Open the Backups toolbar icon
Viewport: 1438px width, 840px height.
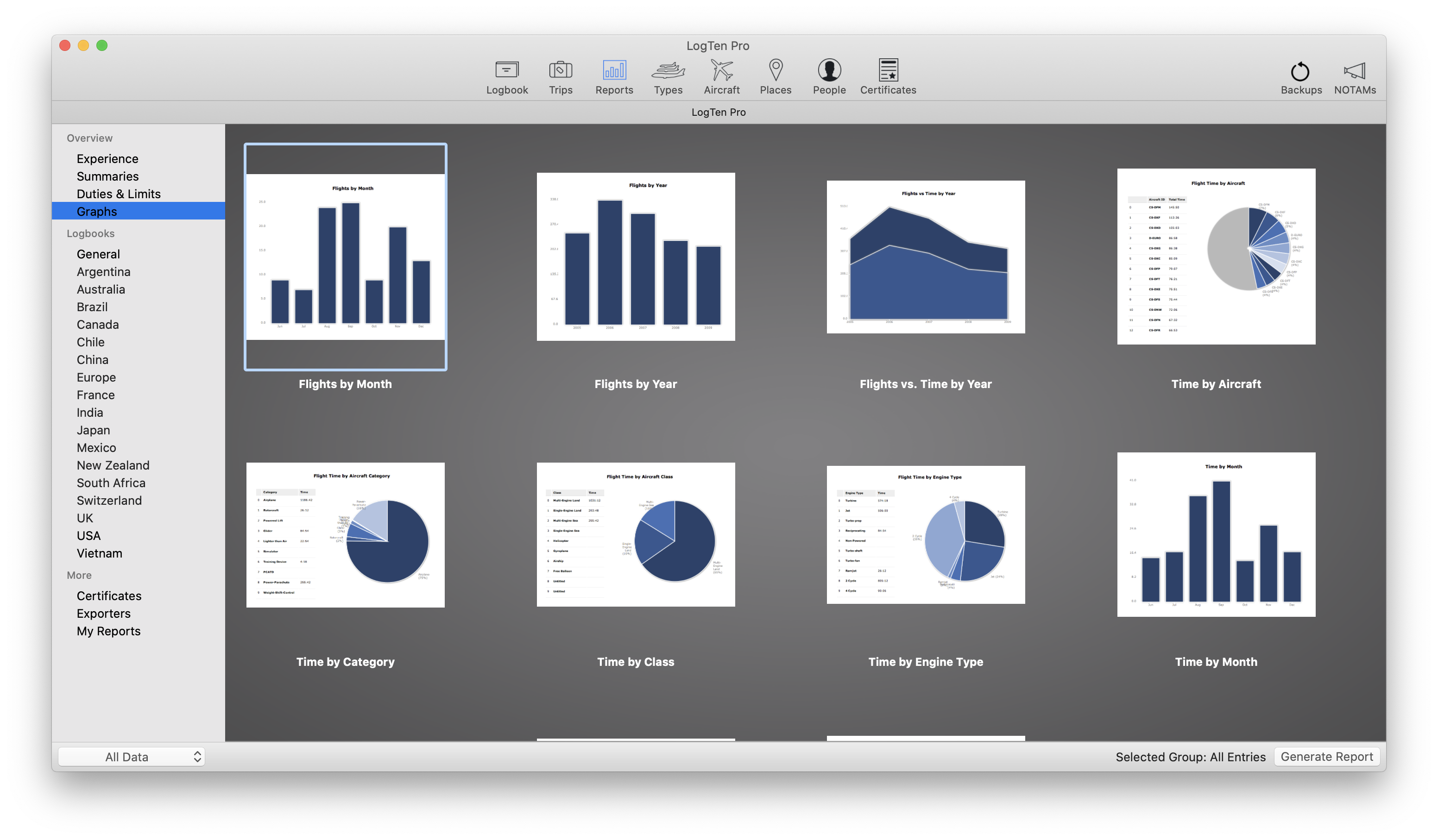coord(1301,77)
